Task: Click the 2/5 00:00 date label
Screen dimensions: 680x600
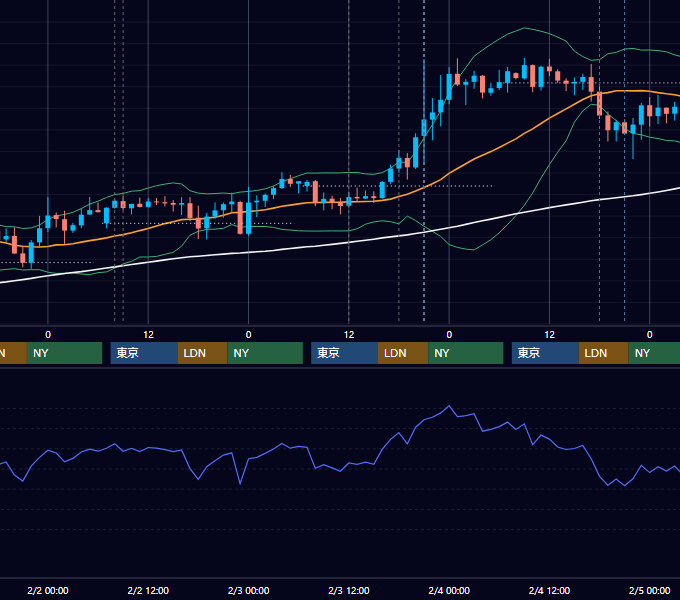Action: pyautogui.click(x=649, y=590)
